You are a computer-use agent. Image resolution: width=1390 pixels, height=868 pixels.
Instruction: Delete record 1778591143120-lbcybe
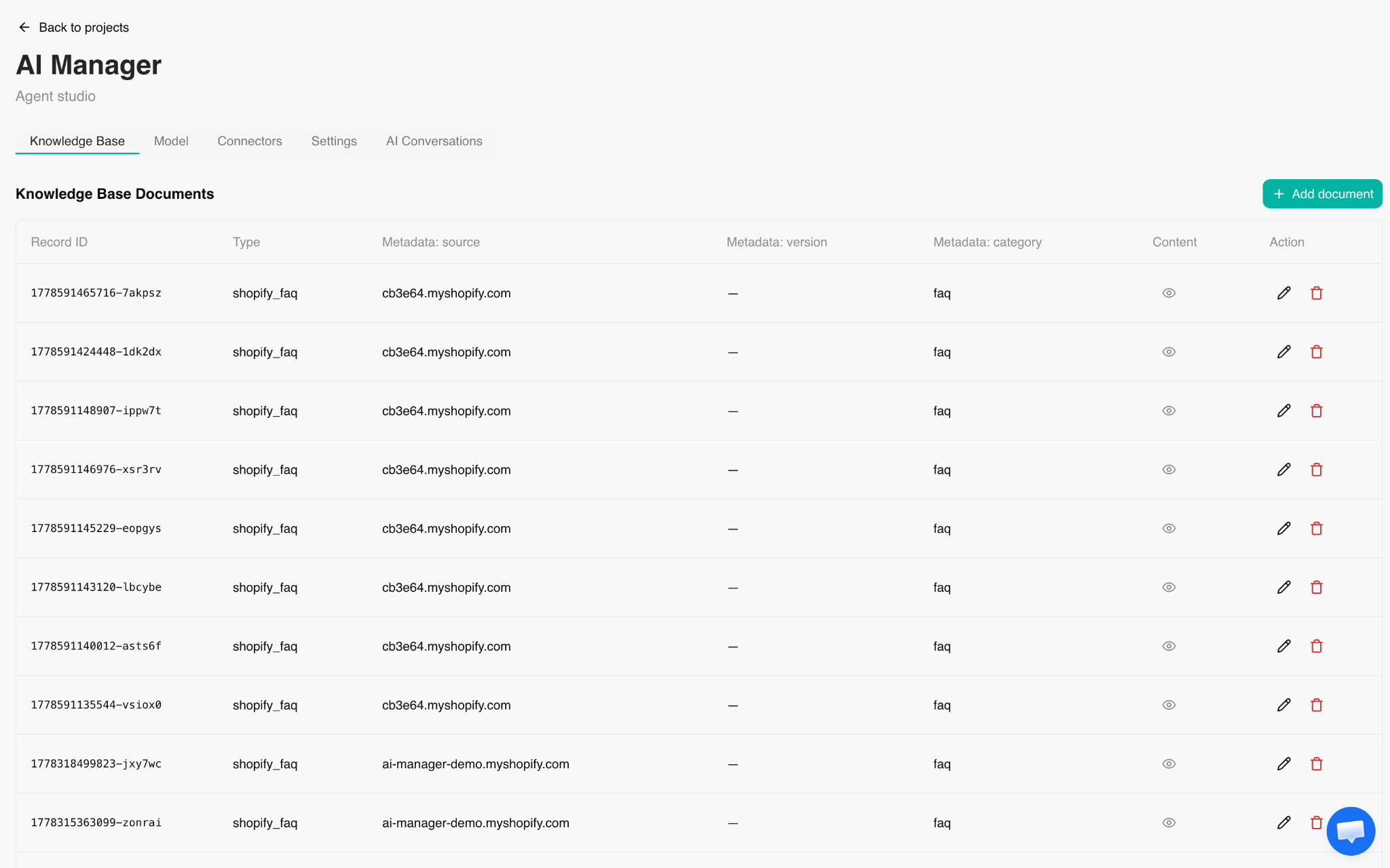(x=1316, y=587)
